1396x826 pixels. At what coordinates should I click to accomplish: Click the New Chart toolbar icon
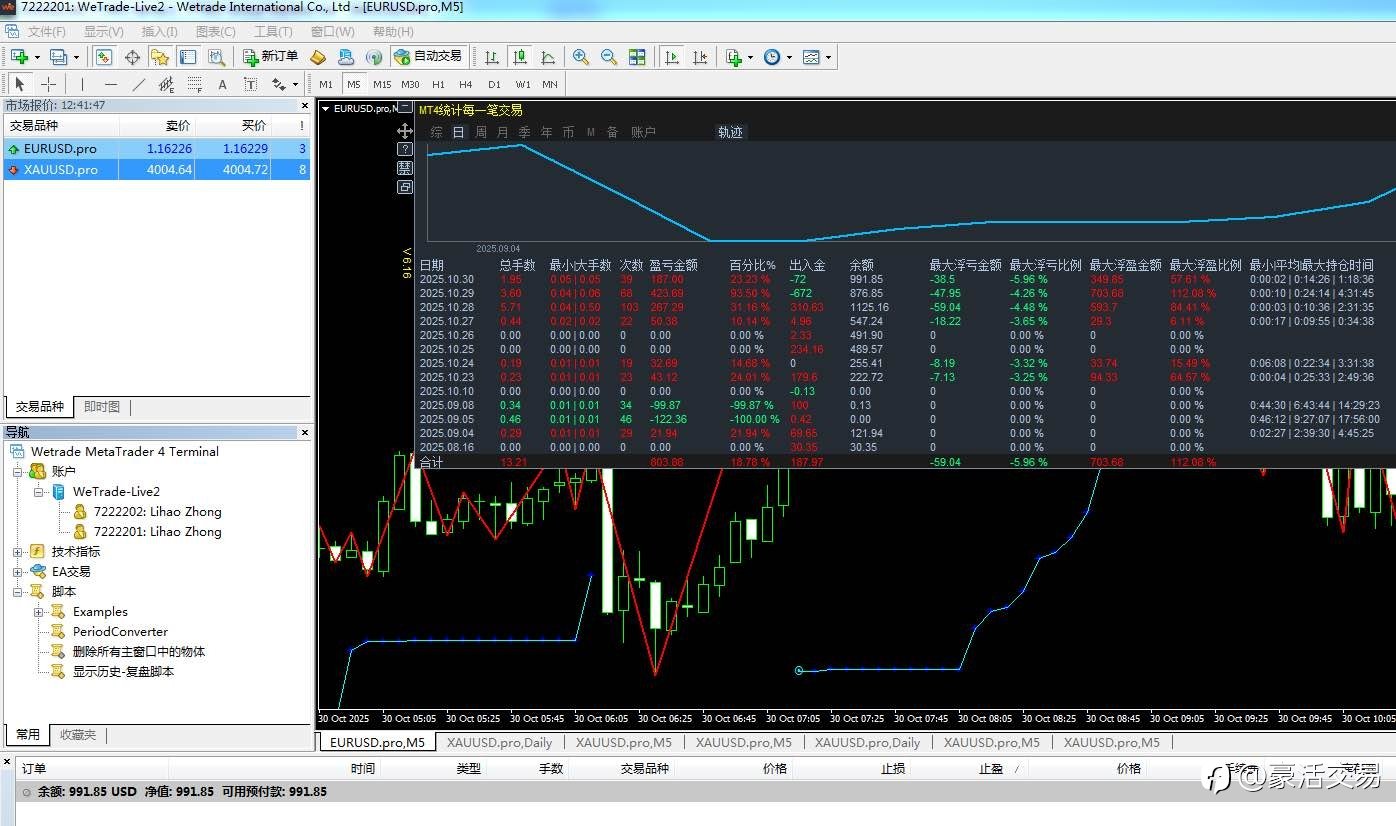[20, 57]
